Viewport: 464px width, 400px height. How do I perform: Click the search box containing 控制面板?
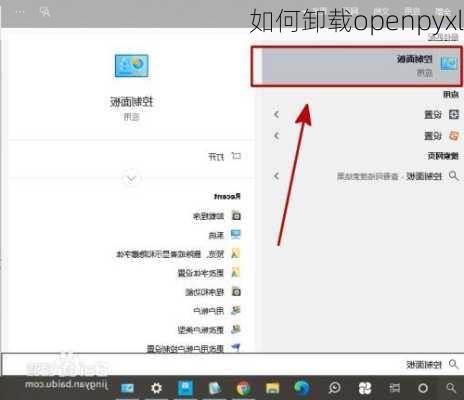pos(232,364)
